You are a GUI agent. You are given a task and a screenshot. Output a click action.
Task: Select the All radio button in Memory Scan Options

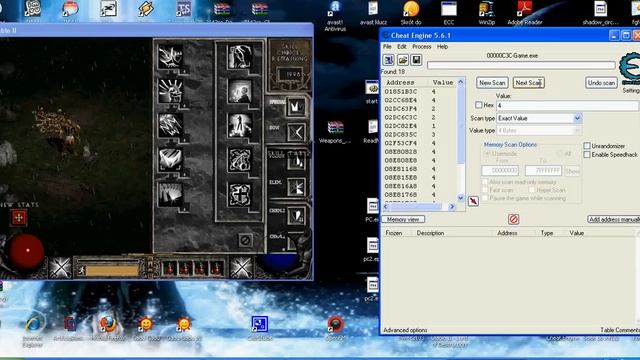[x=560, y=154]
